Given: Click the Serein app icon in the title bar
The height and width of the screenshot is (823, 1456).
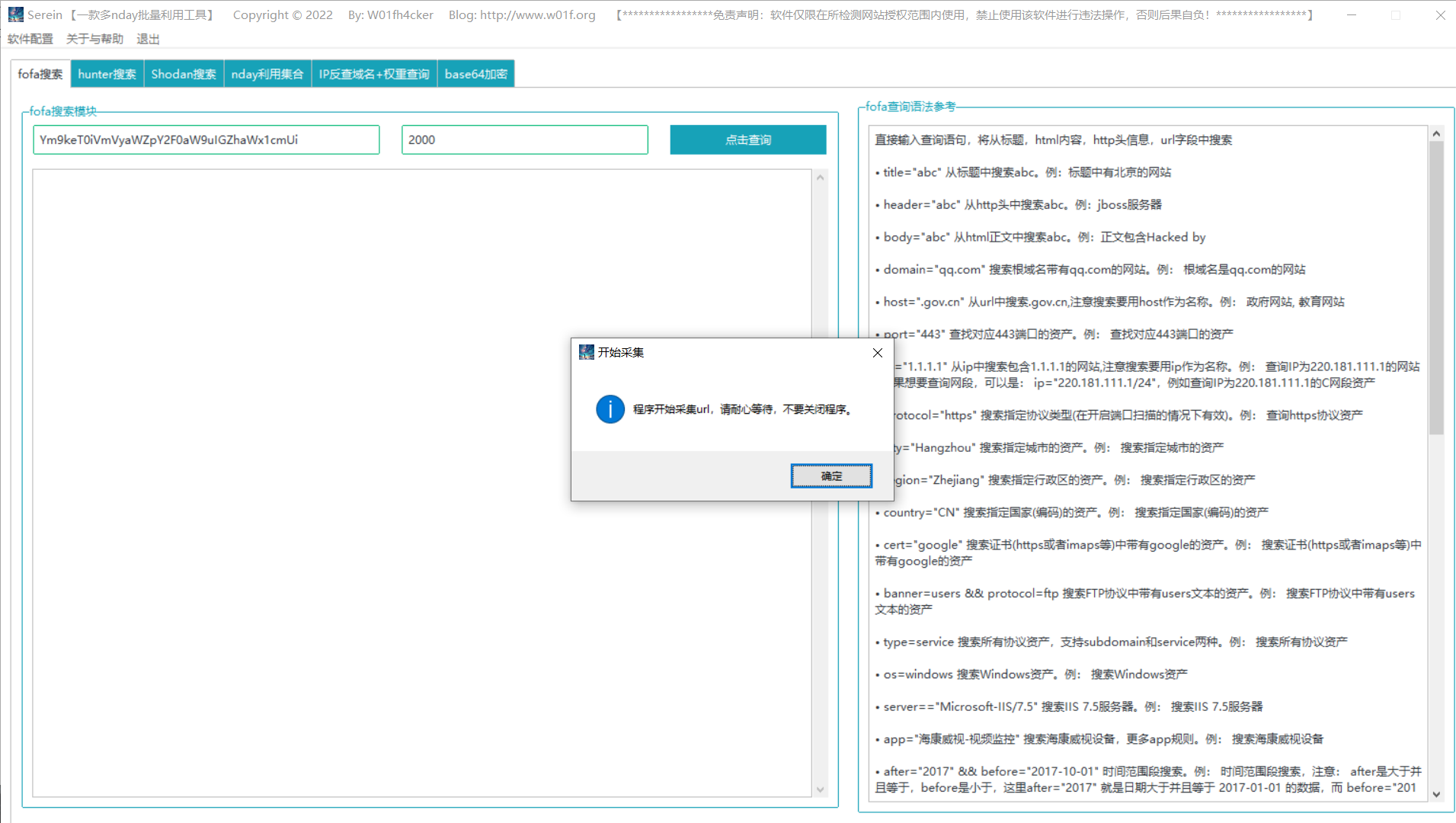Looking at the screenshot, I should (15, 14).
